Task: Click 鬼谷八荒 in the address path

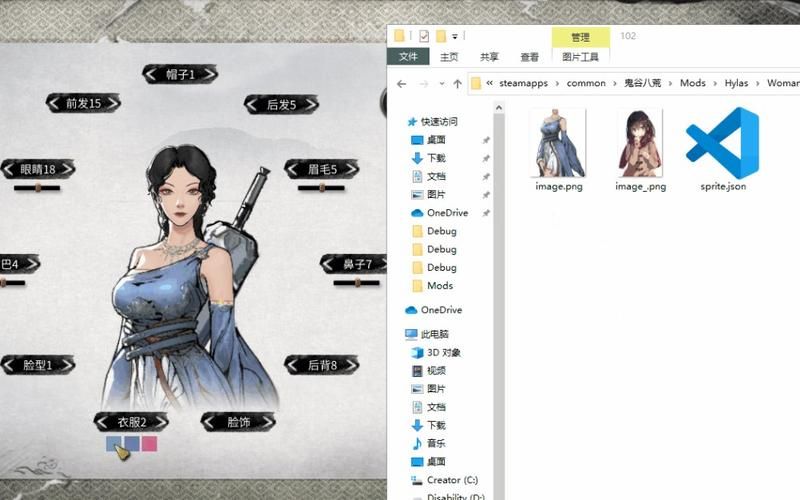Action: (x=643, y=83)
